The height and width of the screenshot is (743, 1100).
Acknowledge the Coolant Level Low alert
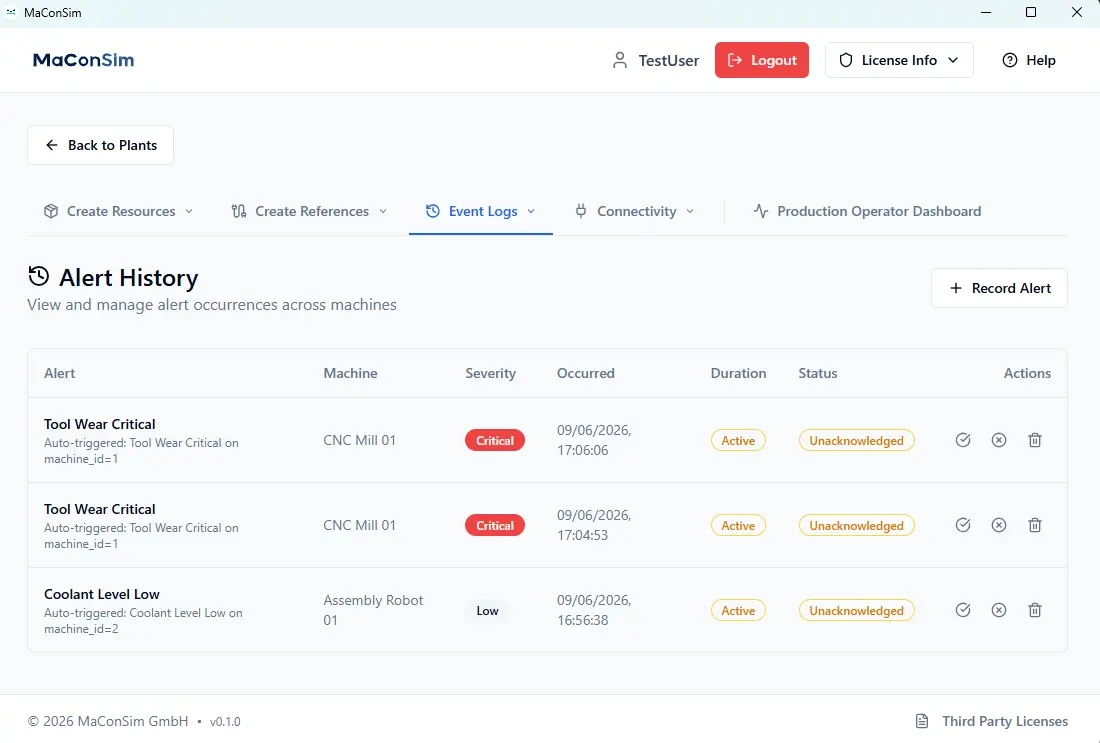[962, 610]
